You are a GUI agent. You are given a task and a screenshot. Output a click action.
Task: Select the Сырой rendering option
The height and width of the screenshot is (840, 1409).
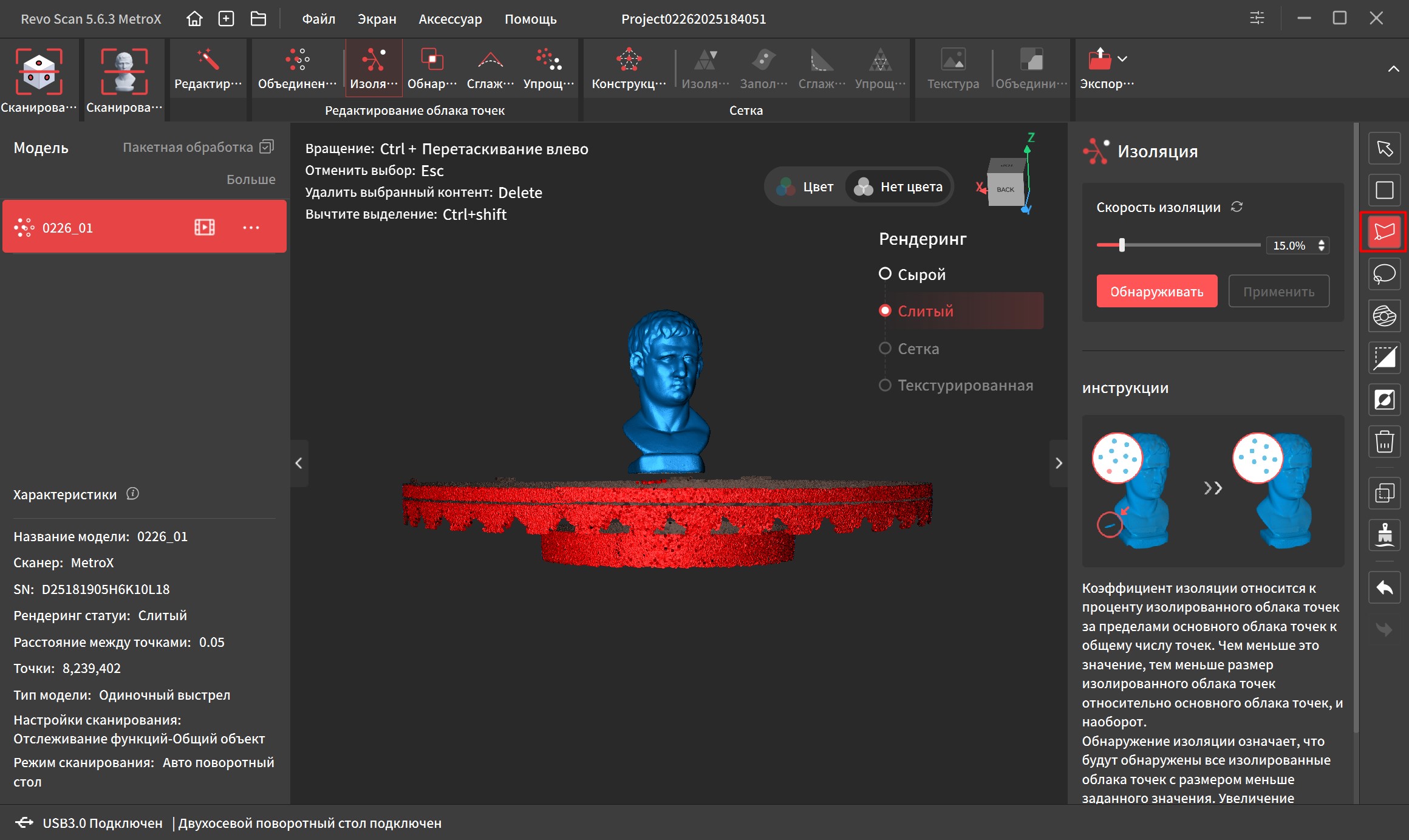pos(885,274)
